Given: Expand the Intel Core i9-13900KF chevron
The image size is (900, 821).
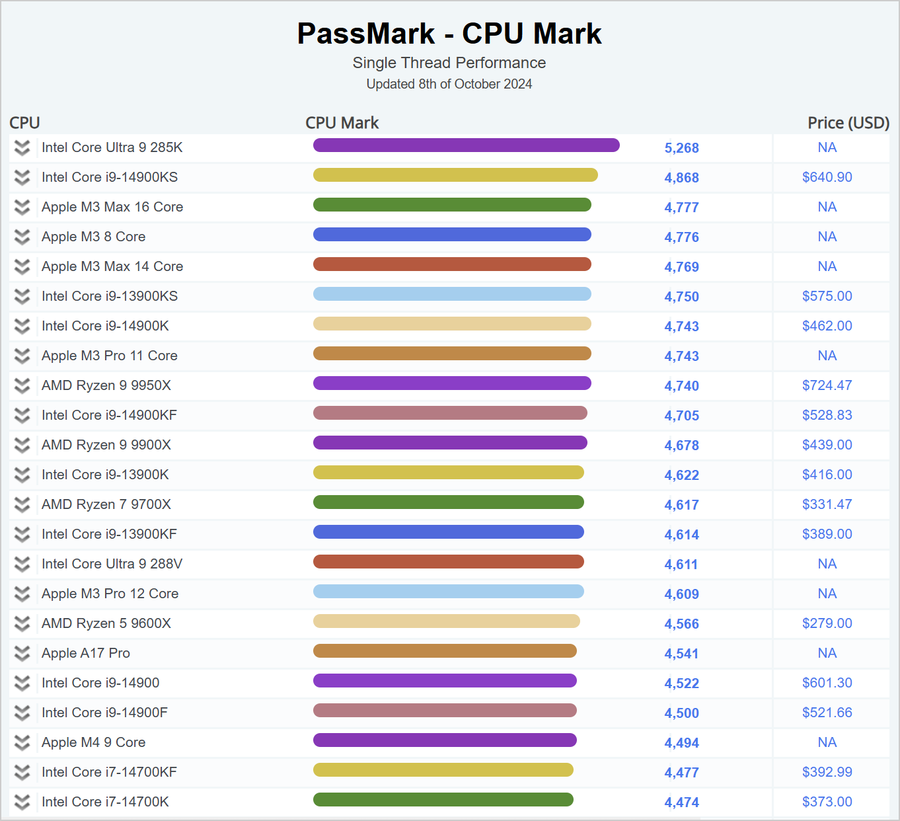Looking at the screenshot, I should pyautogui.click(x=22, y=535).
